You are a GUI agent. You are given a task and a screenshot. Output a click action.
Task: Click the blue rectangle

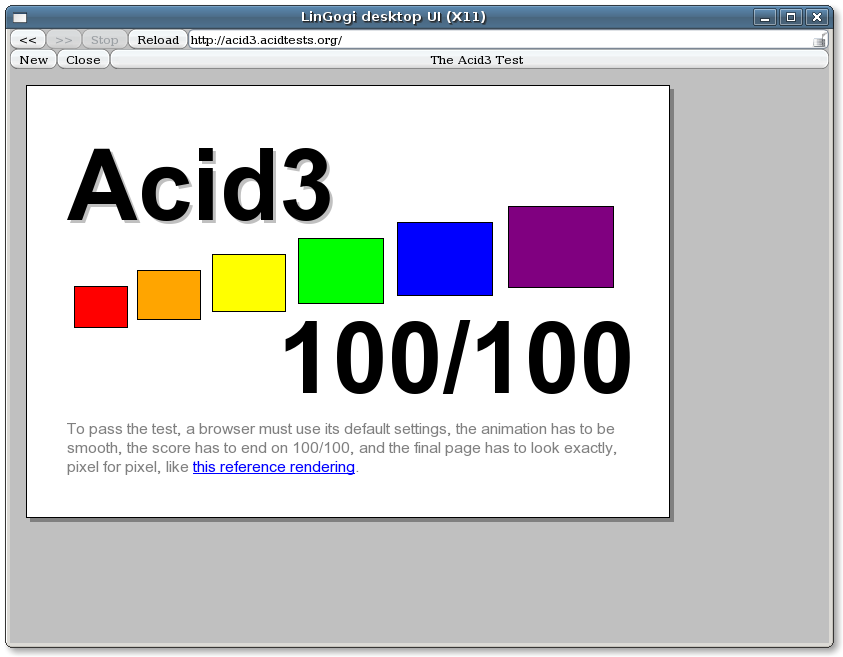coord(445,259)
